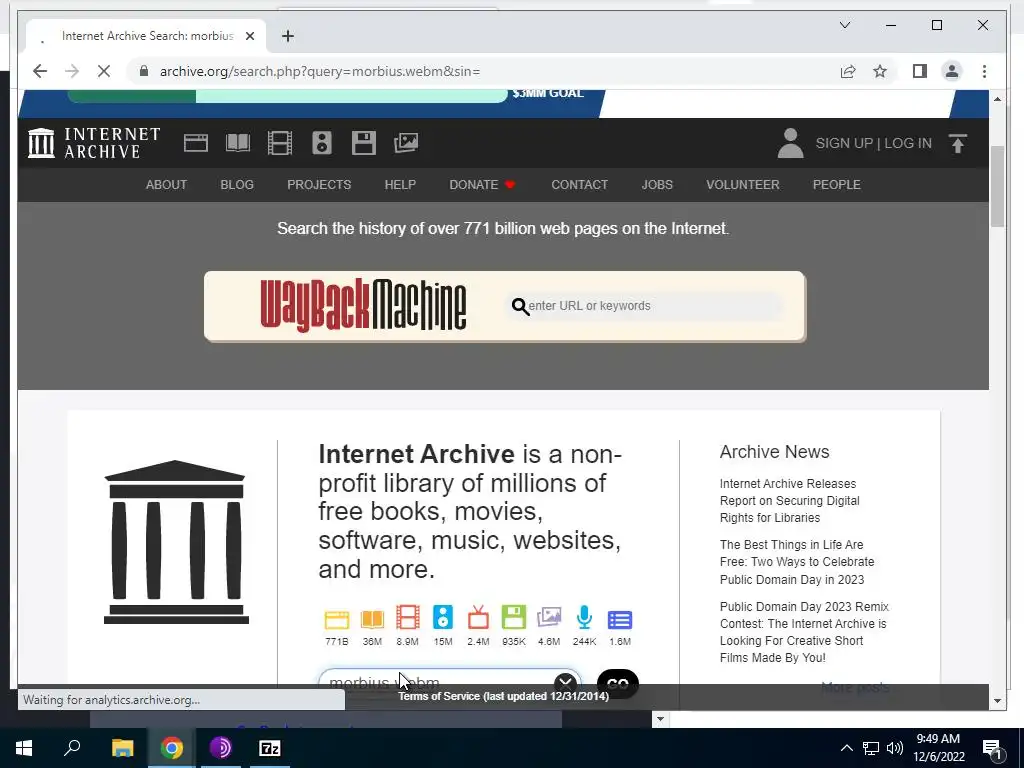Open the tab search chevron
Screen dimensions: 1024x768
pos(844,25)
